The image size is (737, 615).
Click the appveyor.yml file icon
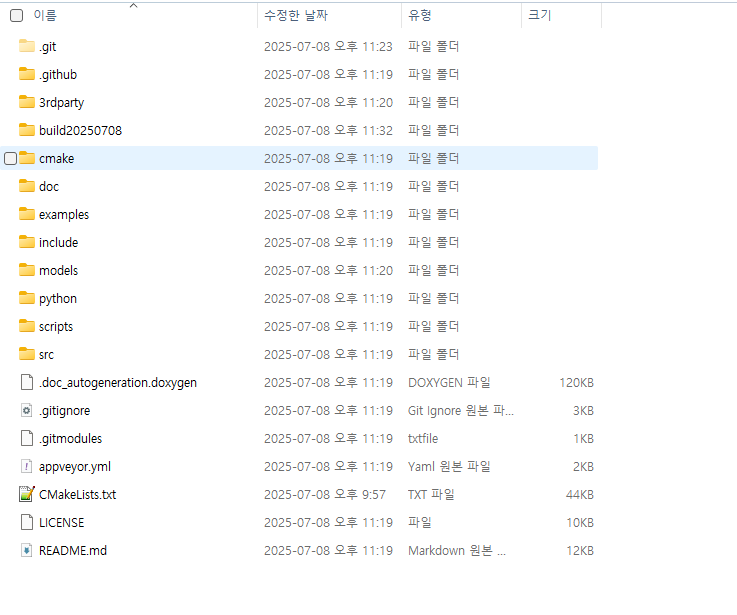tap(27, 466)
